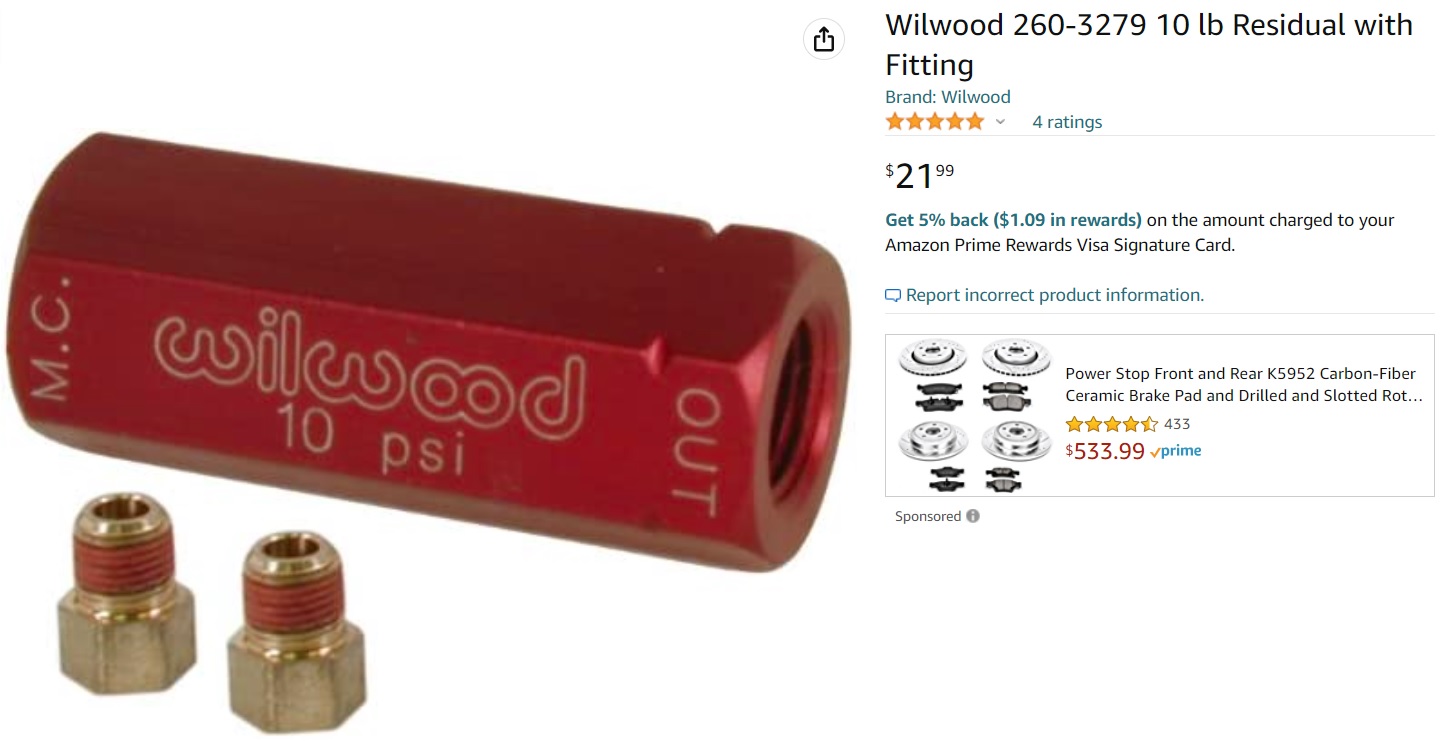Image resolution: width=1450 pixels, height=744 pixels.
Task: Click the prime badge icon
Action: pyautogui.click(x=1176, y=451)
